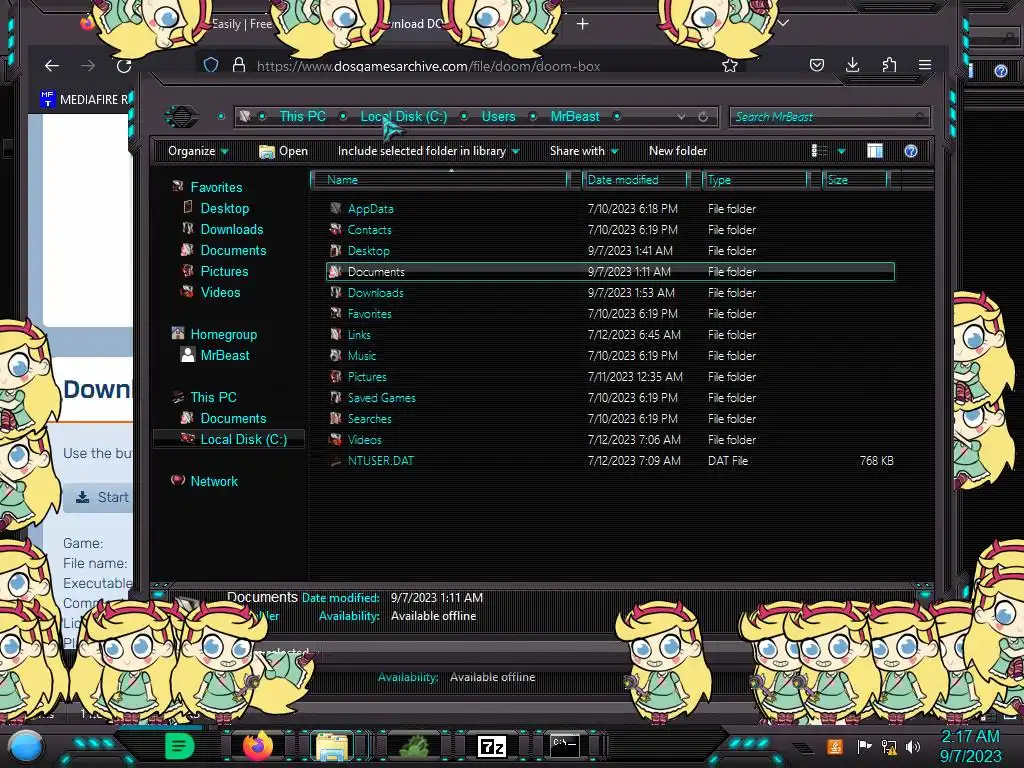
Task: Sort by the Type column header
Action: pyautogui.click(x=755, y=180)
